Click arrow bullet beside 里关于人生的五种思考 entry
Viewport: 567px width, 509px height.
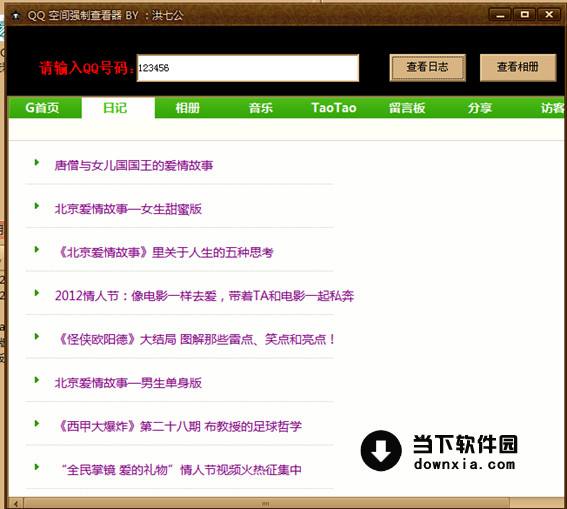click(37, 249)
